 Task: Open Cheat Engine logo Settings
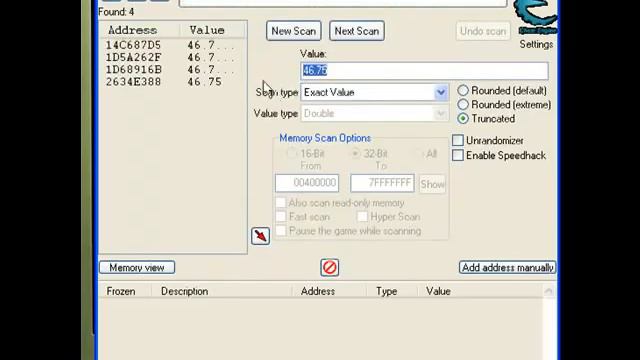click(x=536, y=18)
